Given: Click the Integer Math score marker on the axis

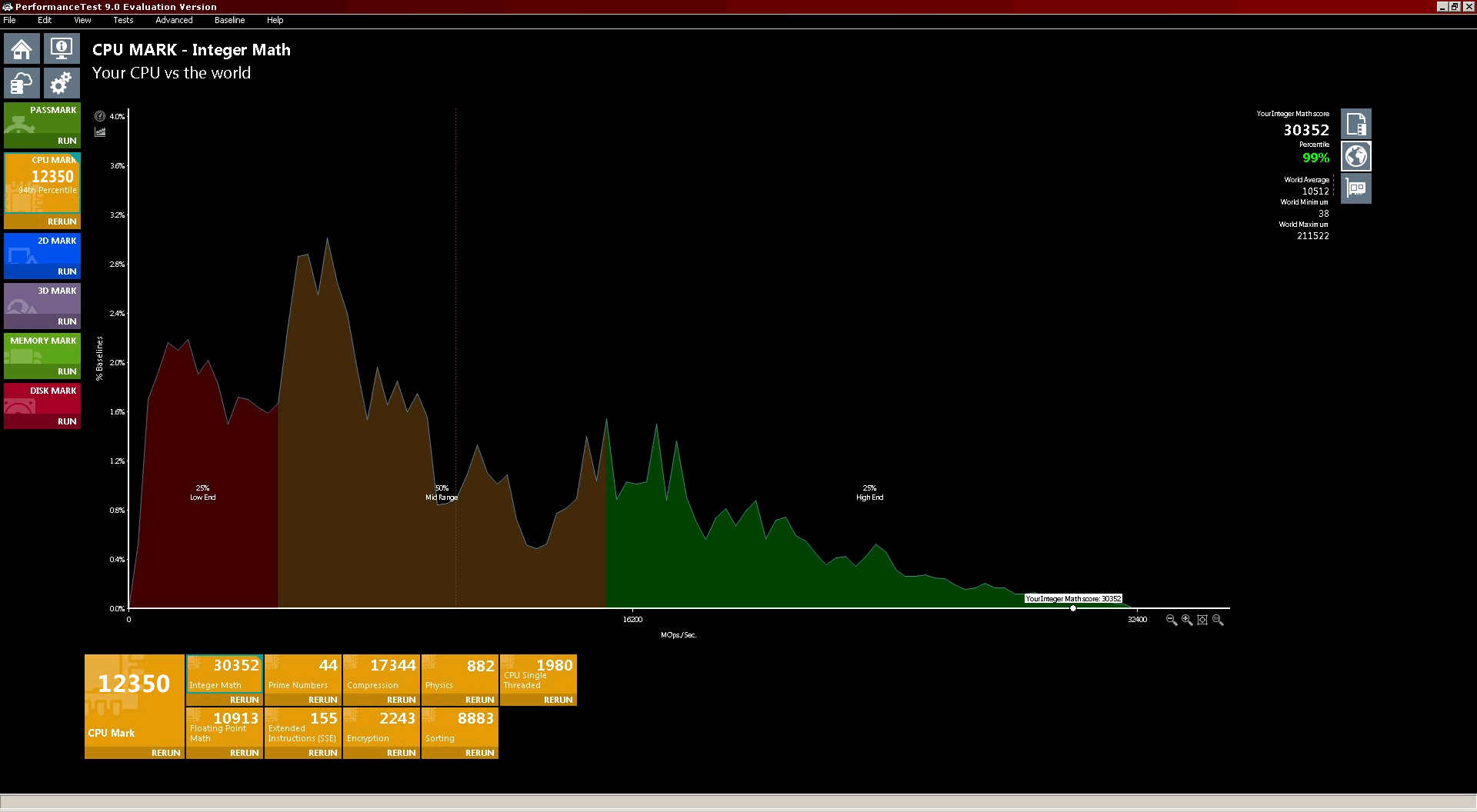Looking at the screenshot, I should [1073, 608].
